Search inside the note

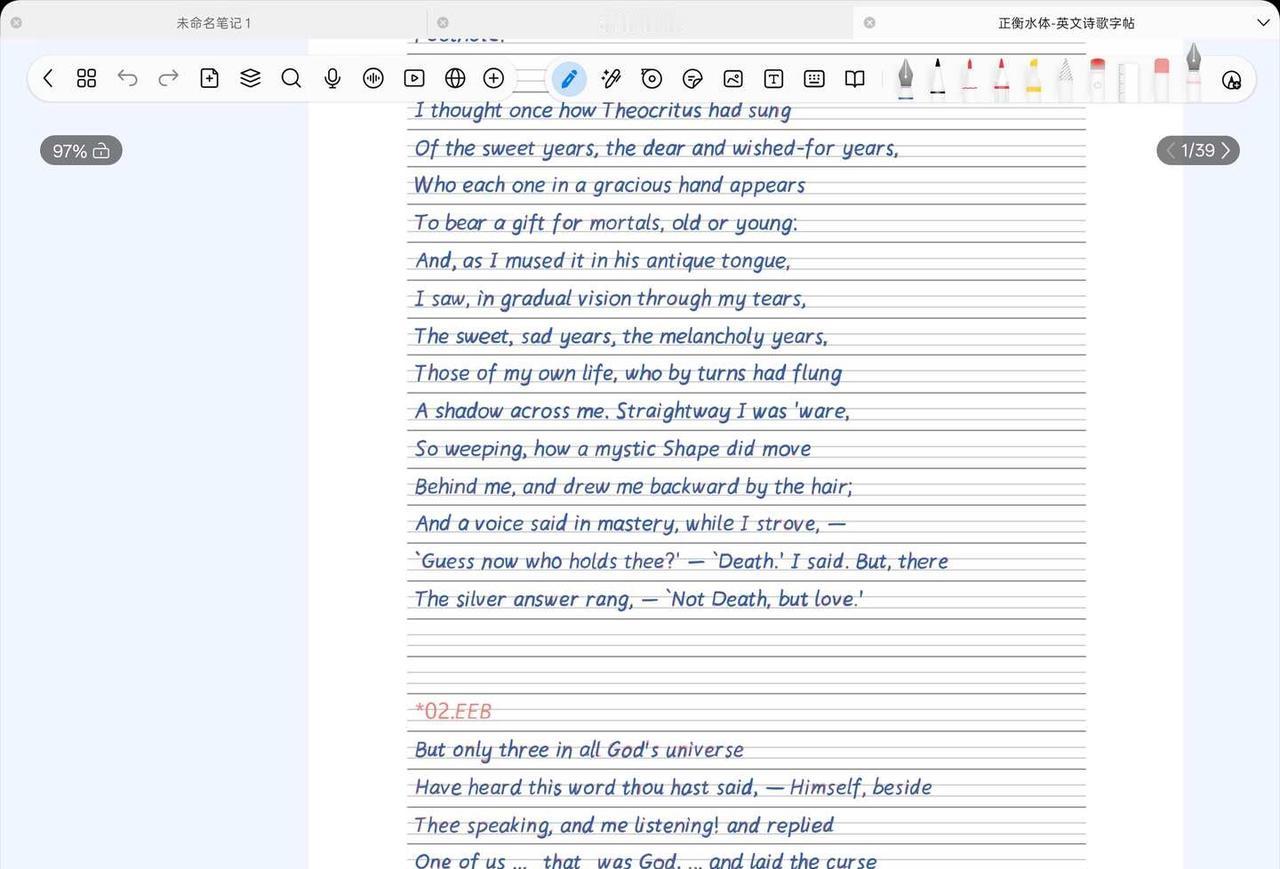point(291,78)
